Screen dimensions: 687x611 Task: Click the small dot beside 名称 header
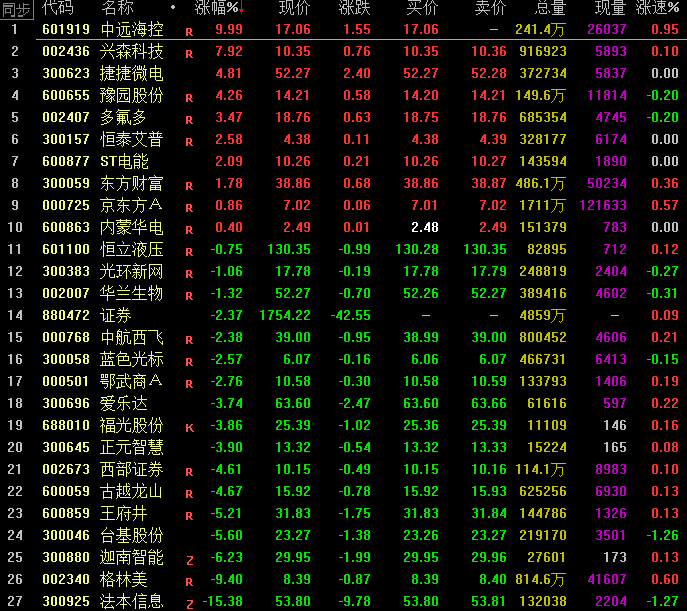click(173, 7)
